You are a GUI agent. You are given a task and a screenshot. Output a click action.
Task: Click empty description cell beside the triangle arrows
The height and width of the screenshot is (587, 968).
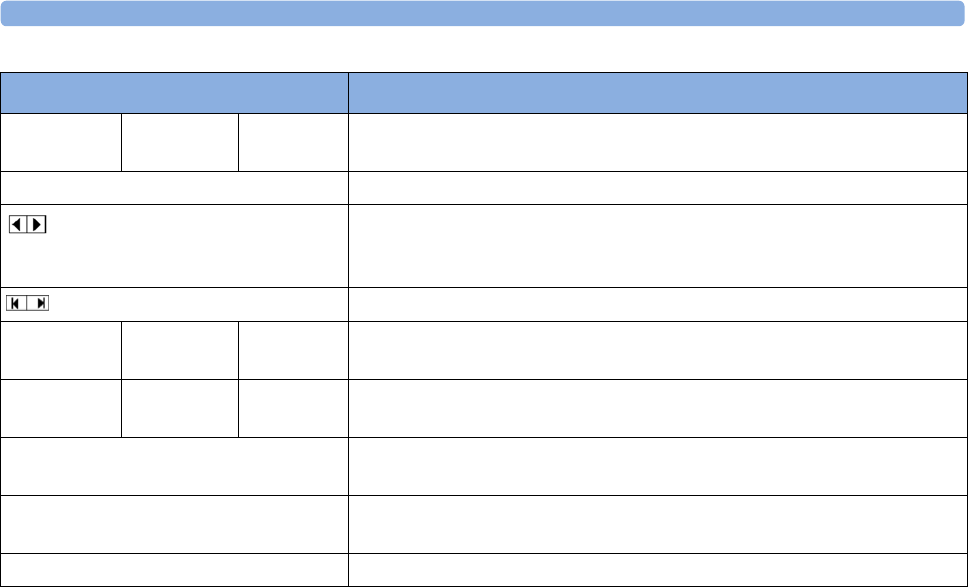pos(657,246)
